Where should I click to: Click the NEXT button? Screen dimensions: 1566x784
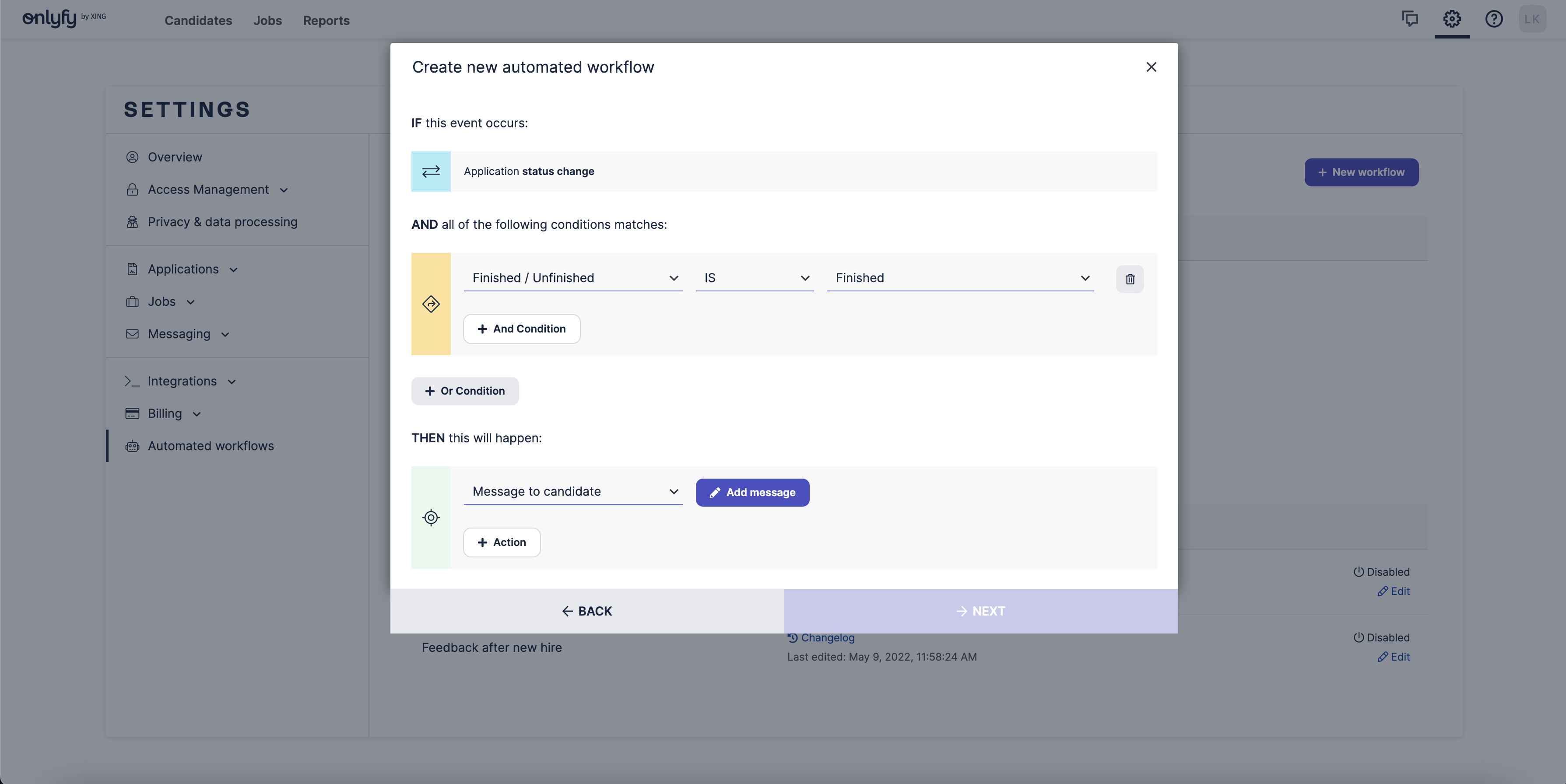coord(980,611)
